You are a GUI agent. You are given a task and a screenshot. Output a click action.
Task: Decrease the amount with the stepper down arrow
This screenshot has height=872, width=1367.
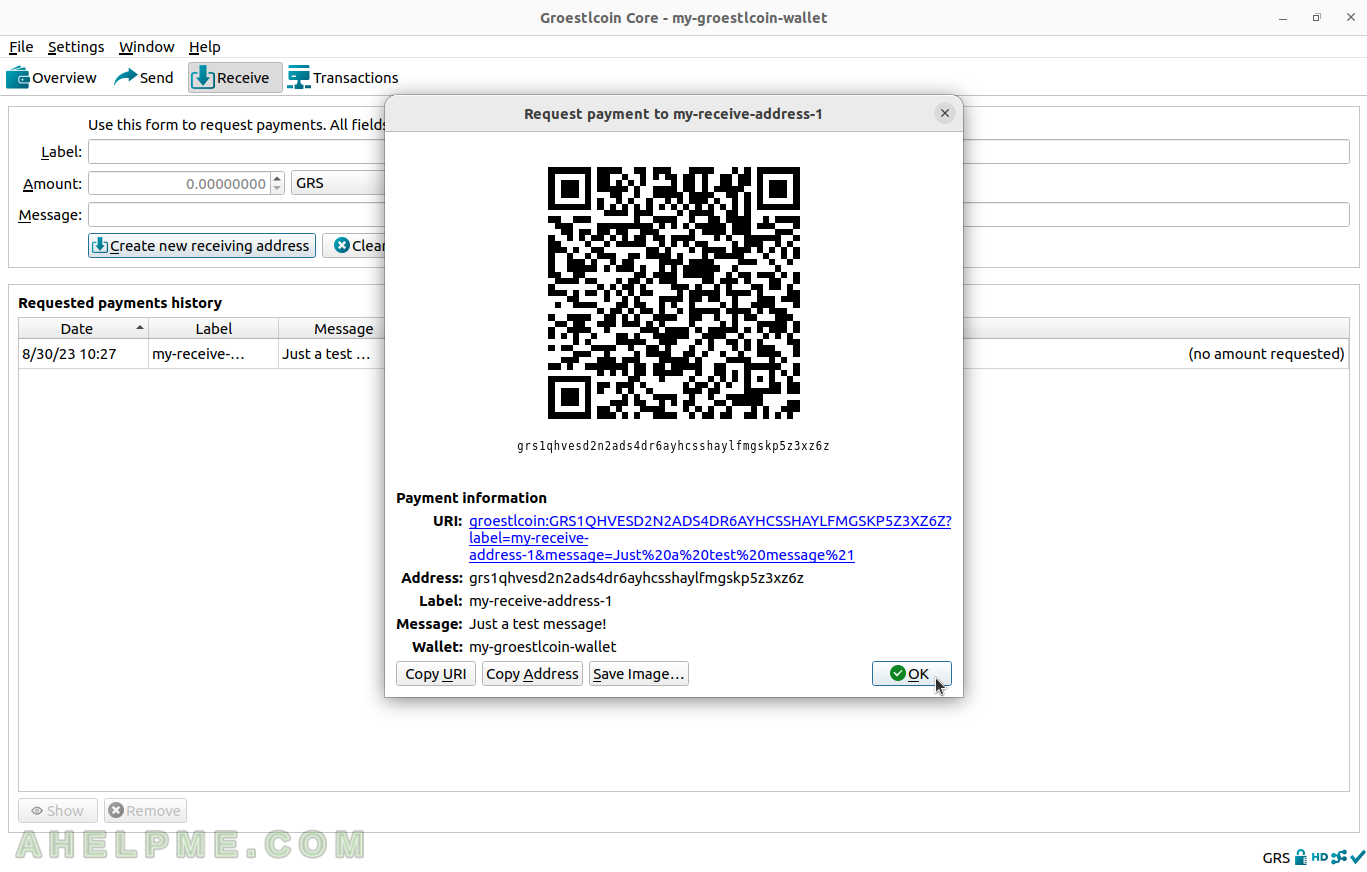(278, 190)
